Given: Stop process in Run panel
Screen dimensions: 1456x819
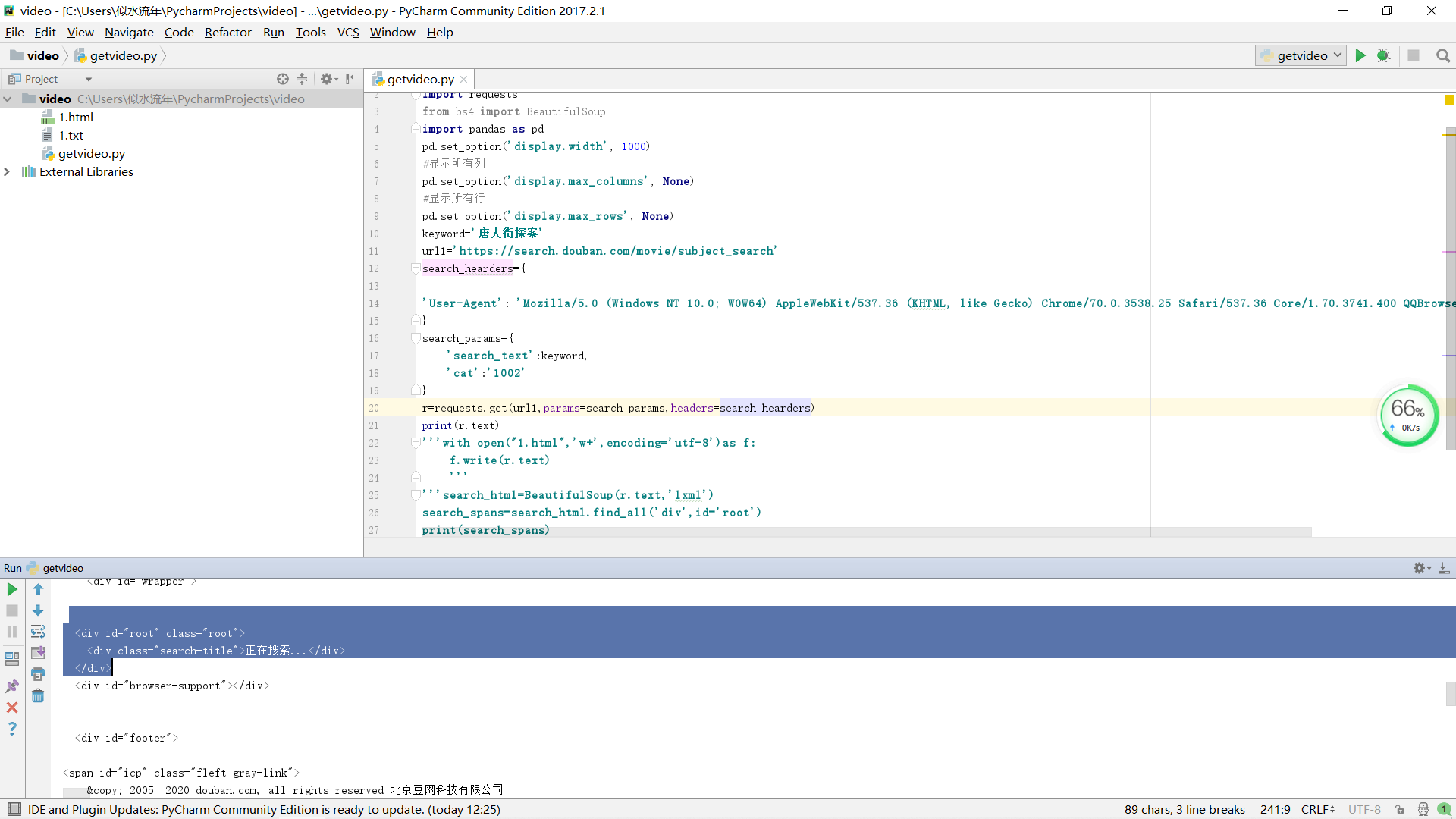Looking at the screenshot, I should click(x=12, y=610).
